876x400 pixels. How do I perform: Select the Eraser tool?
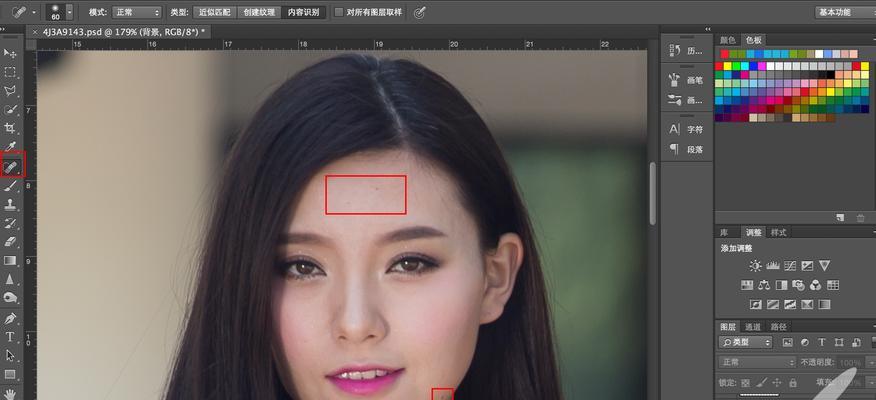(10, 241)
